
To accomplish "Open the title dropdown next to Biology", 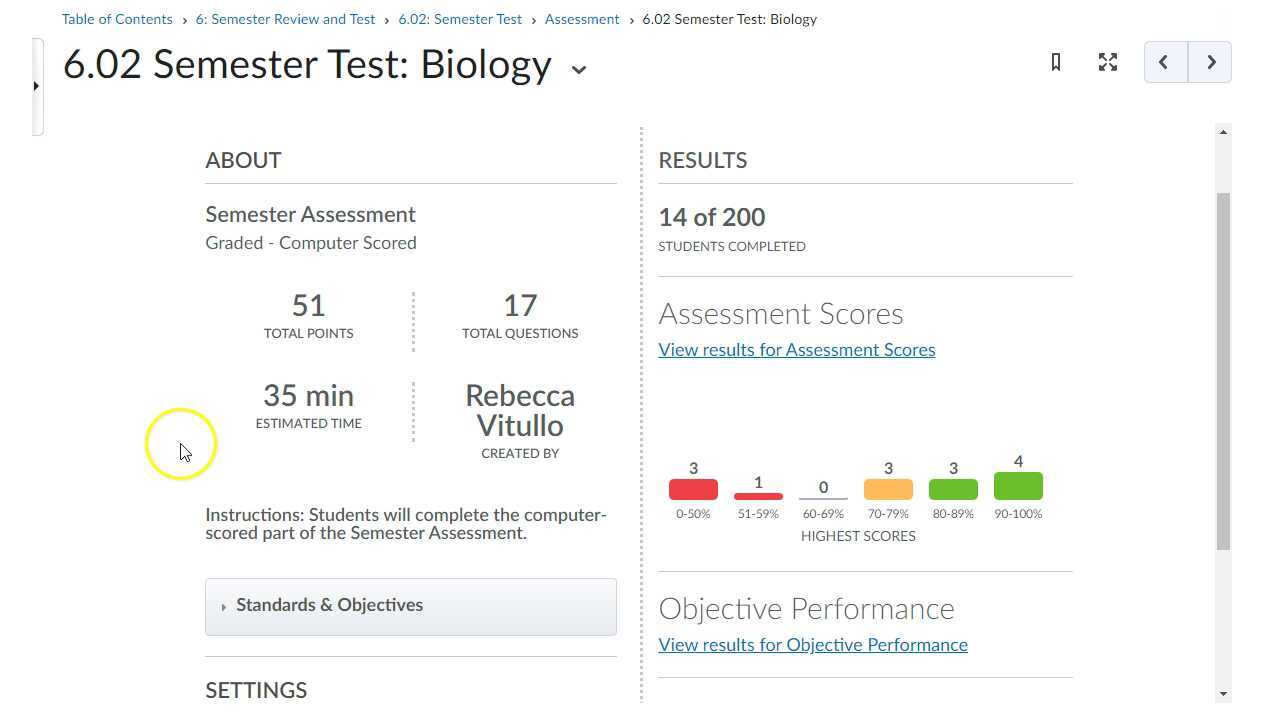I will pyautogui.click(x=578, y=70).
